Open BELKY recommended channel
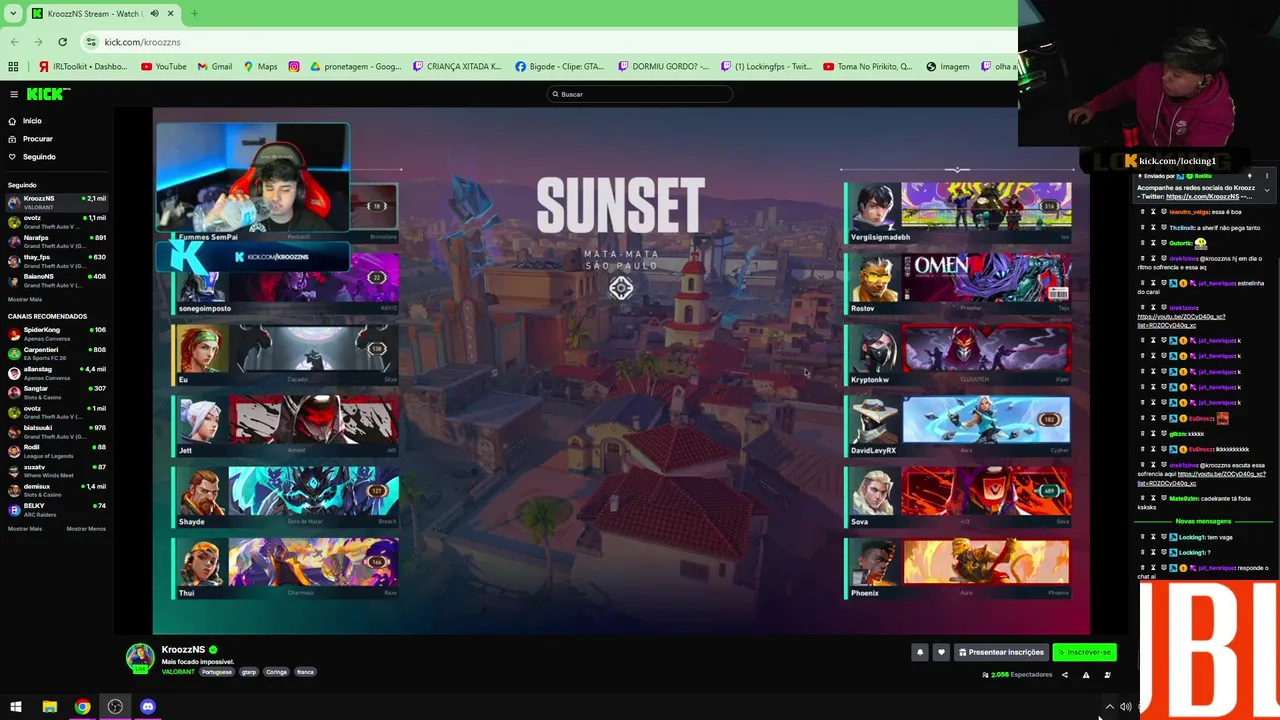Screen dimensions: 1280x720 point(57,509)
